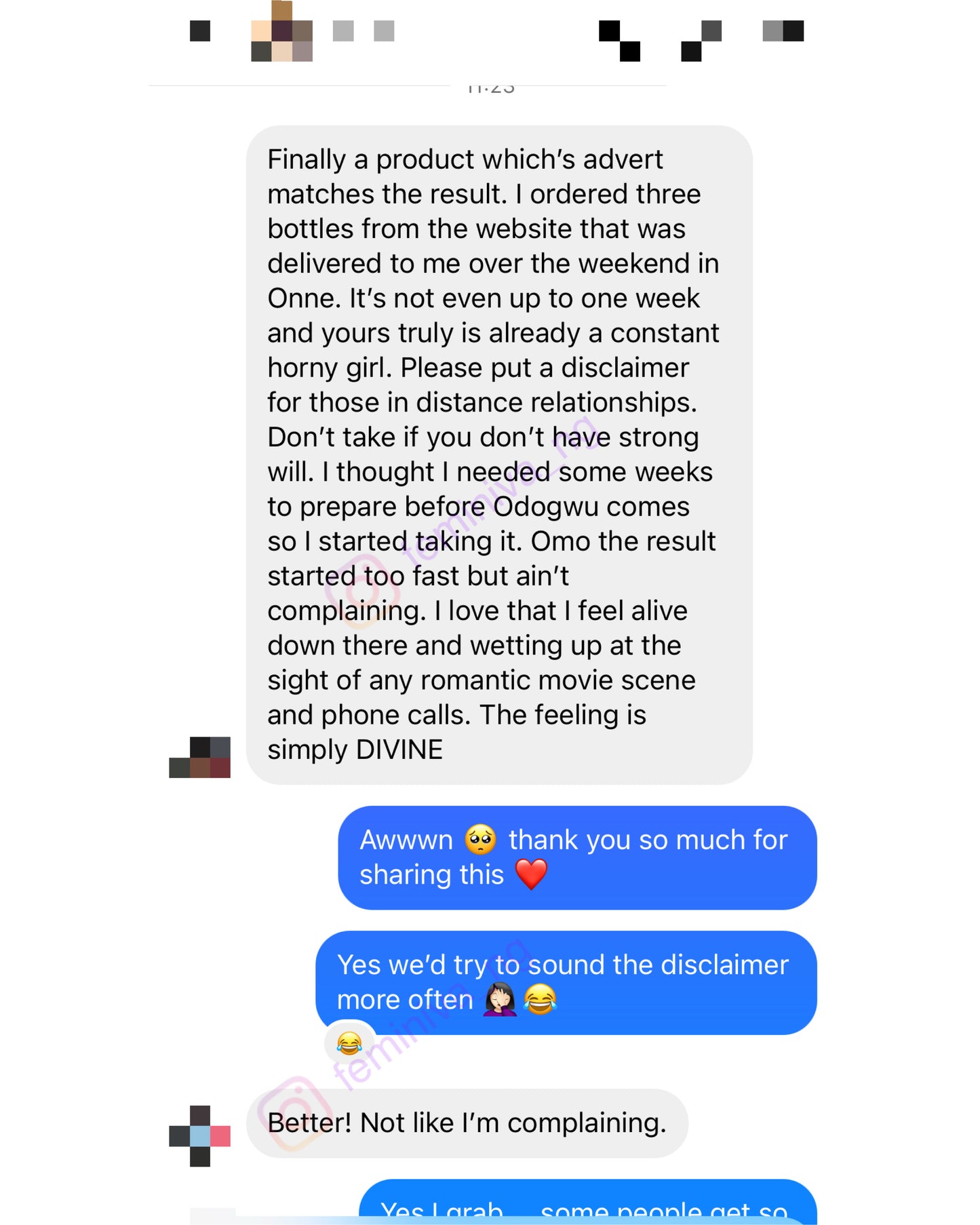Start a voice call from header icons
Viewport: 980px width, 1225px height.
click(x=620, y=41)
